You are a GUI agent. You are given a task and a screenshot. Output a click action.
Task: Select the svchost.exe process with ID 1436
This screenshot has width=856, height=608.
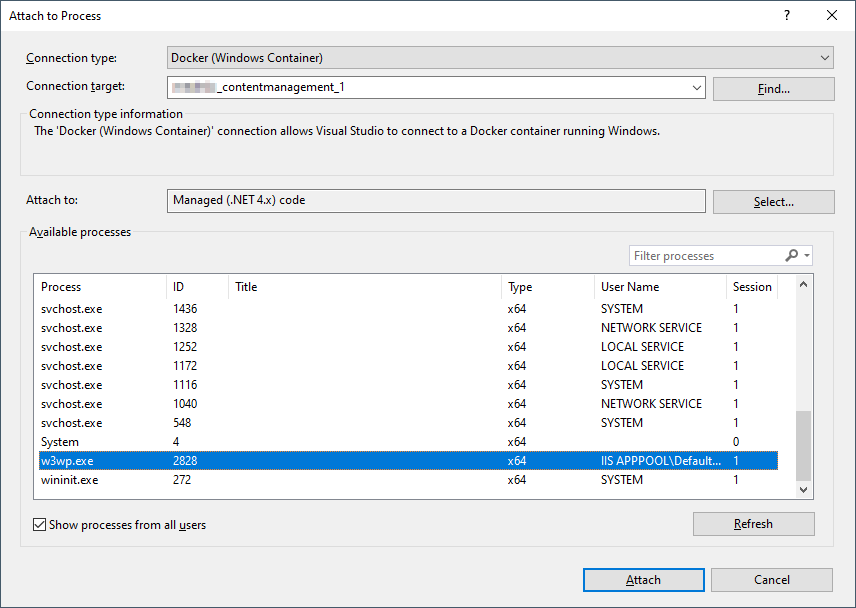tap(408, 308)
